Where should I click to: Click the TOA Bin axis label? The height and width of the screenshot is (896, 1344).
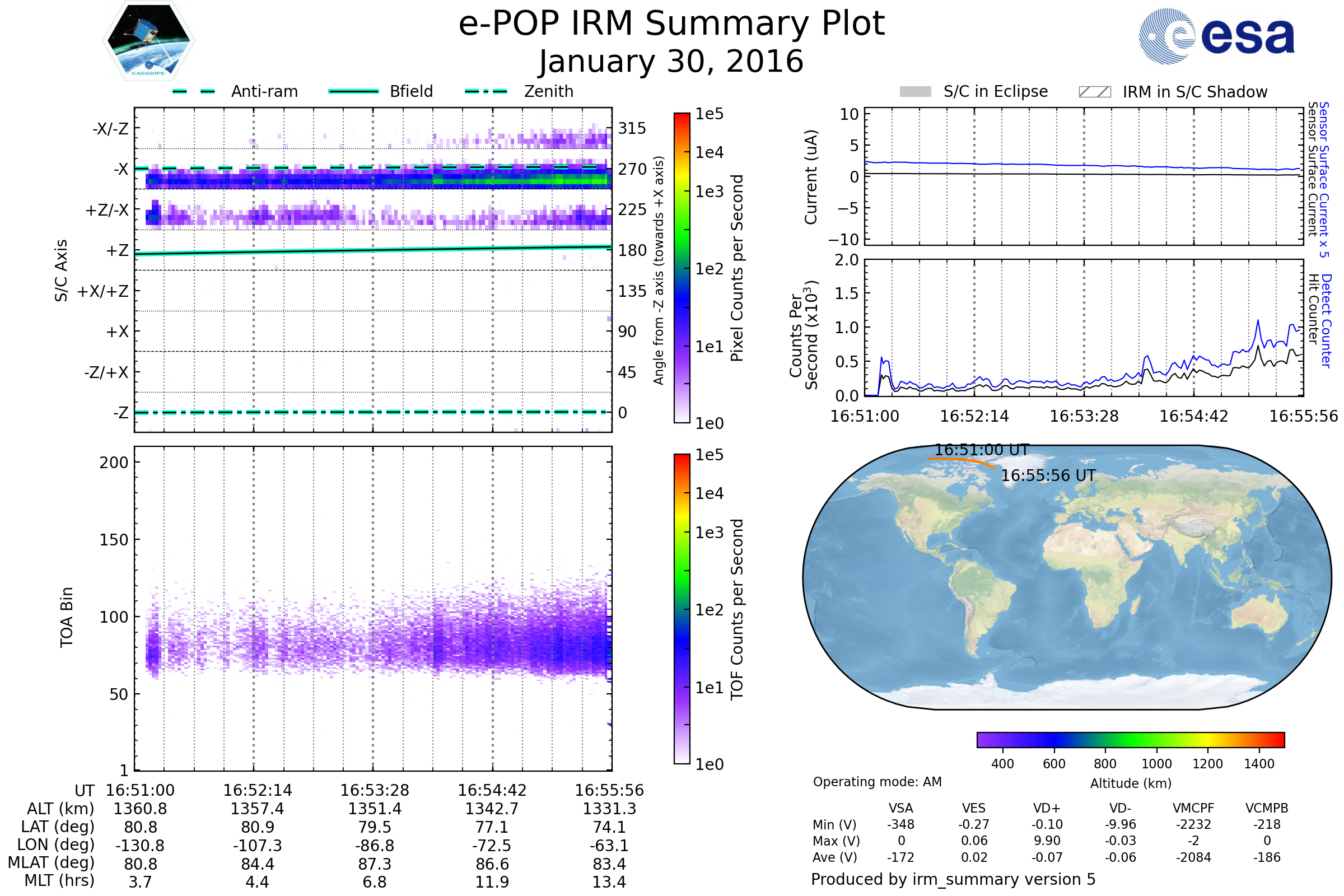pos(67,617)
